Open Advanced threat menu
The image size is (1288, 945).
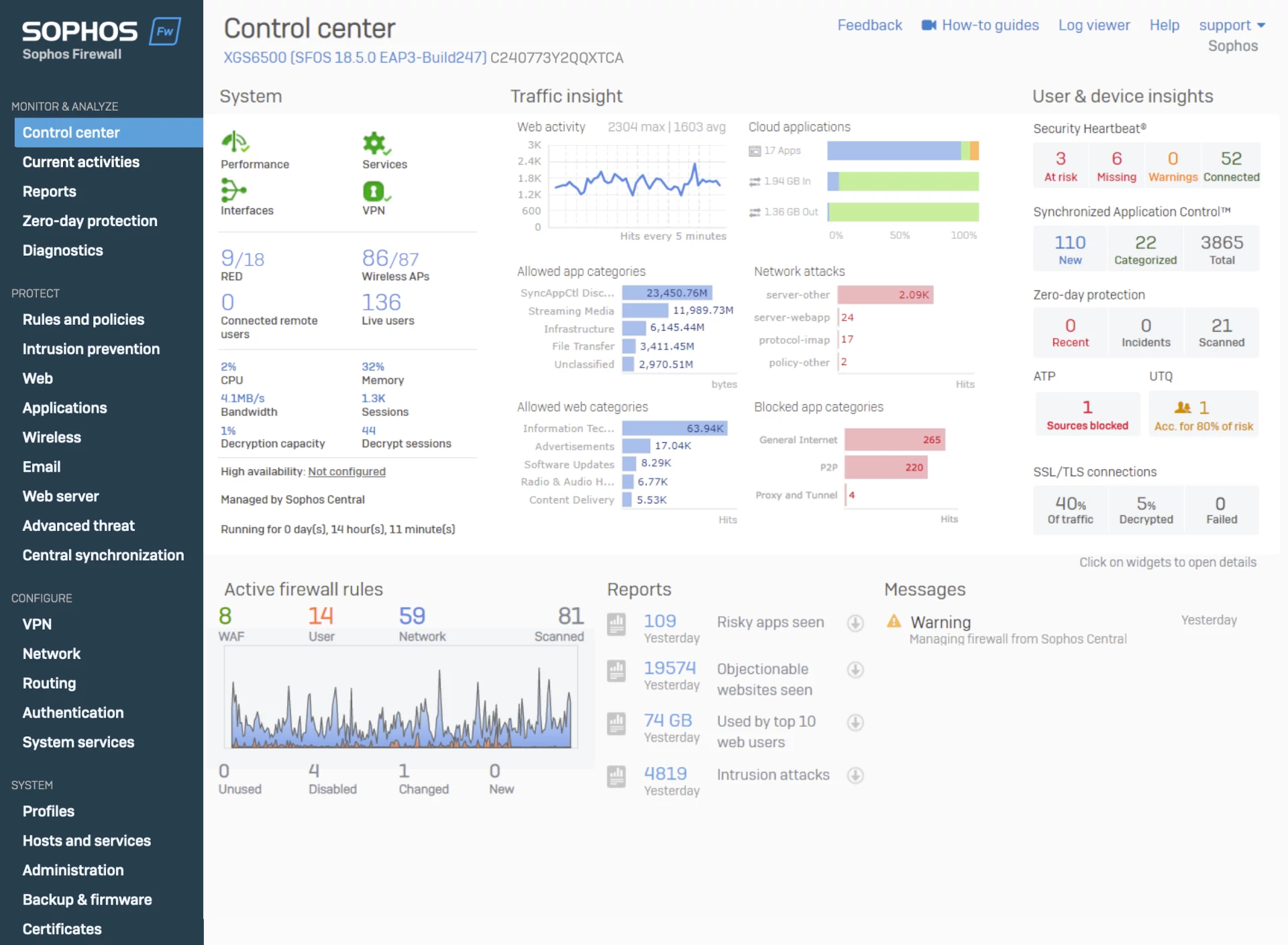(x=78, y=526)
